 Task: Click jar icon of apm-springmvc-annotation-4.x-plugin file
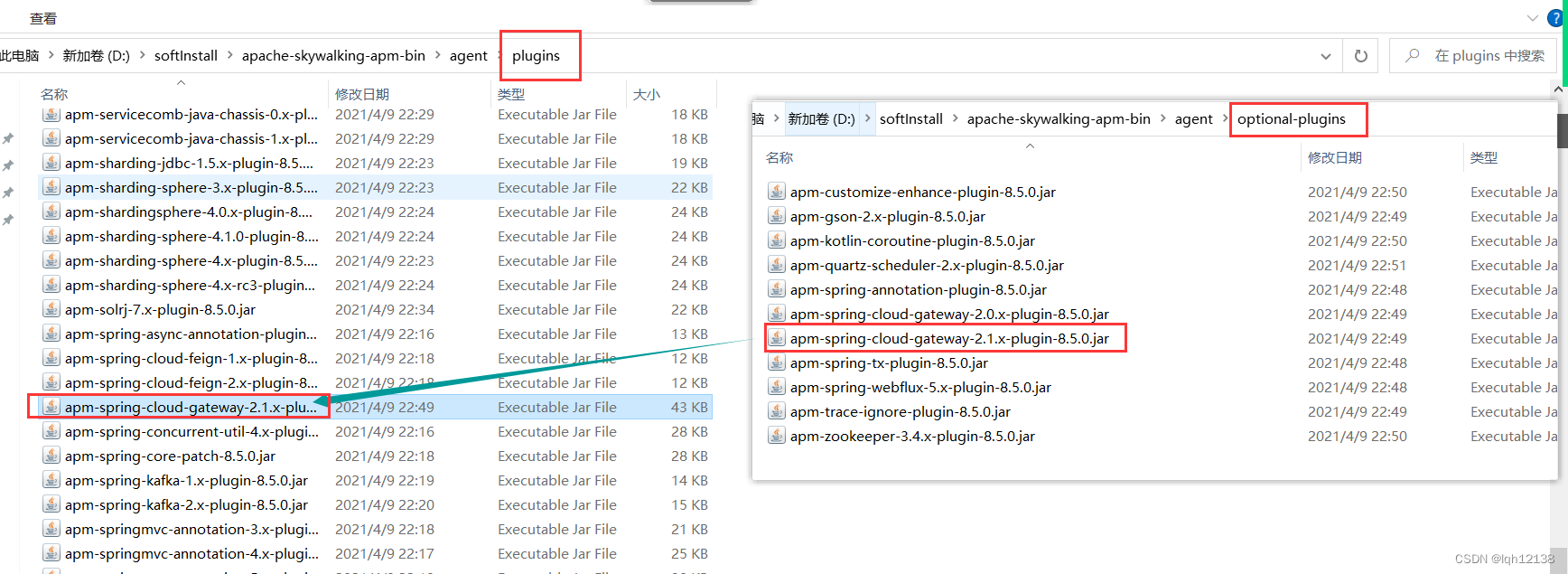click(51, 553)
